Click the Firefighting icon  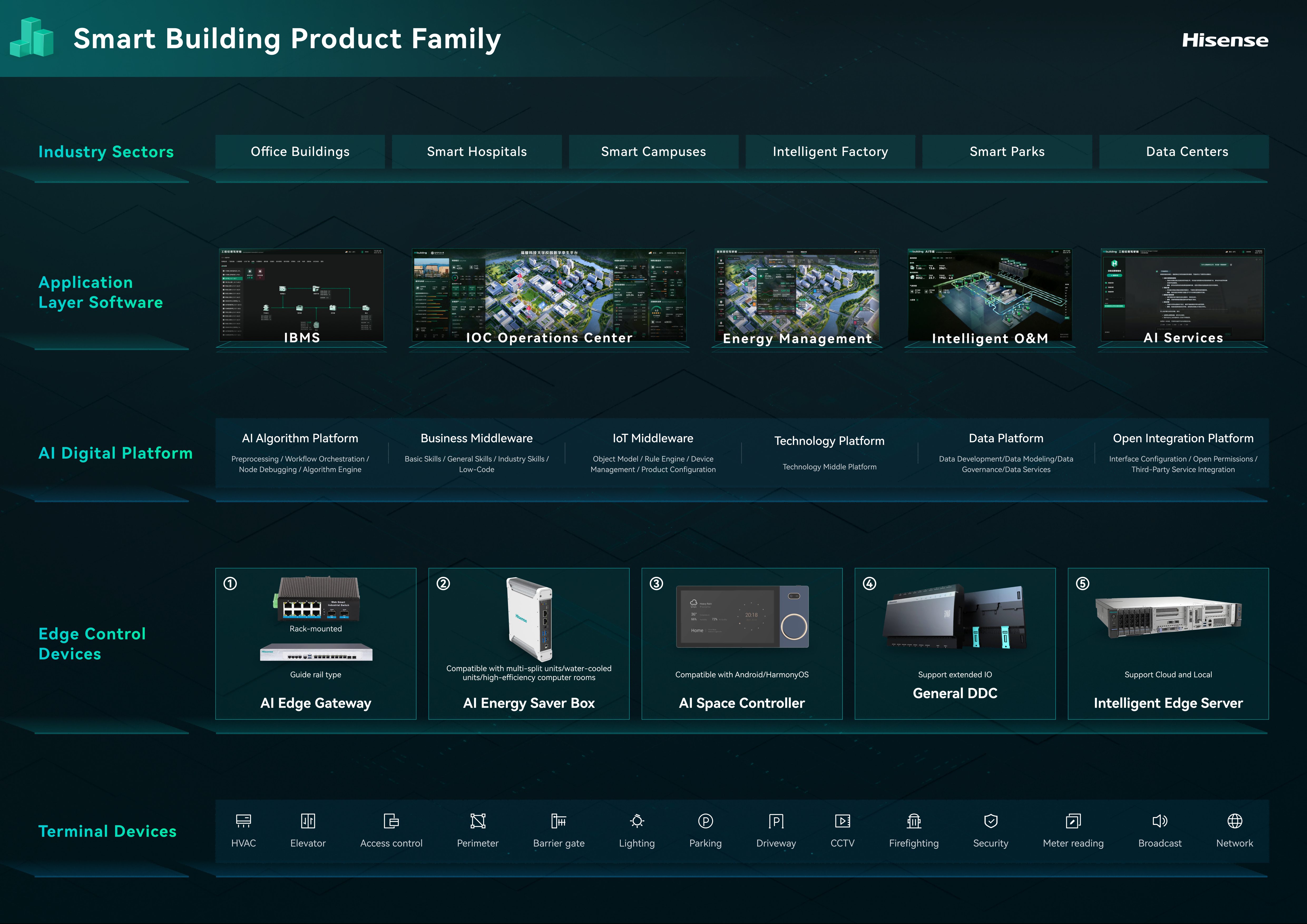[914, 820]
